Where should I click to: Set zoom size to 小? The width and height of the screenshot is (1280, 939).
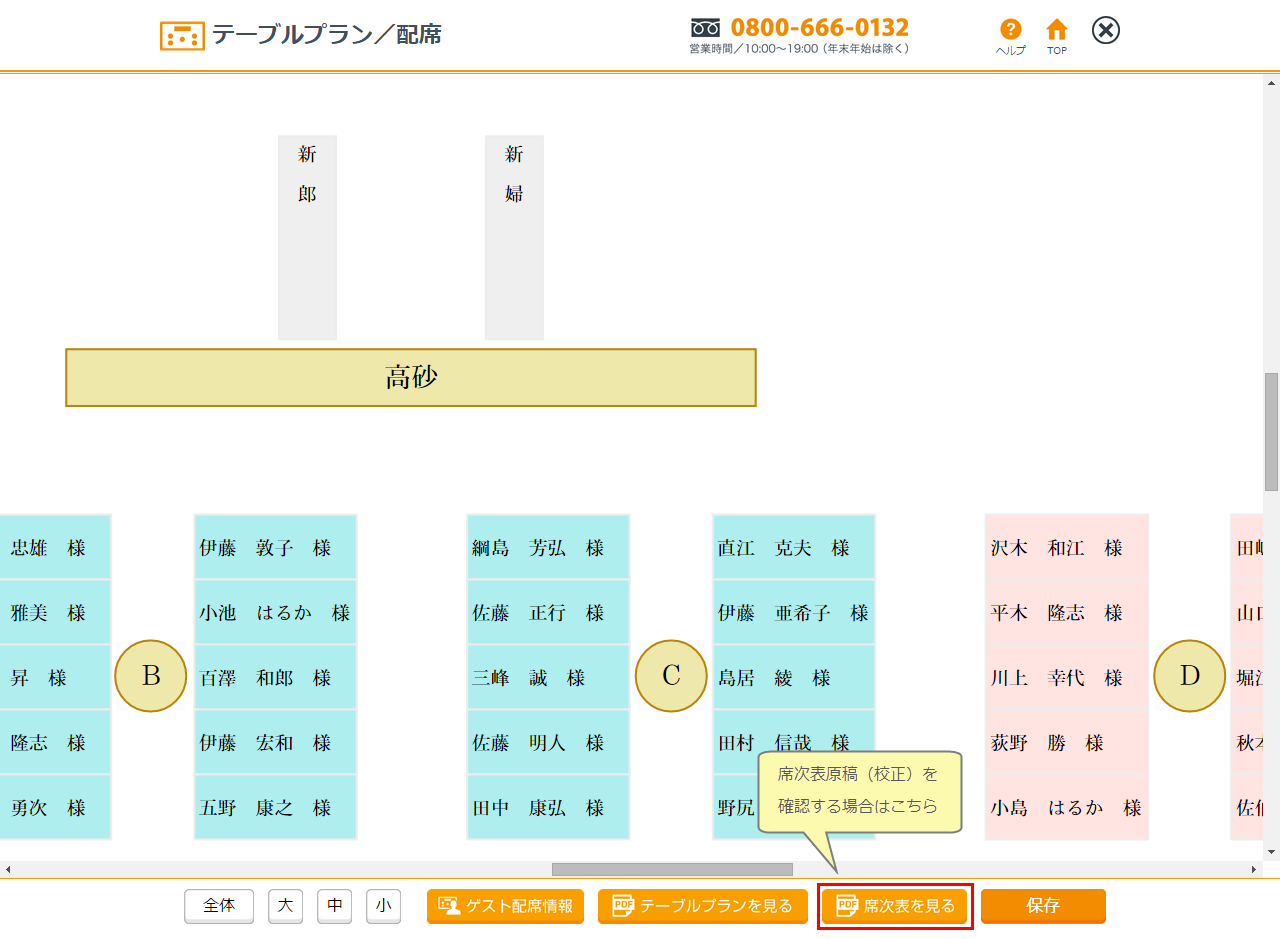tap(383, 906)
